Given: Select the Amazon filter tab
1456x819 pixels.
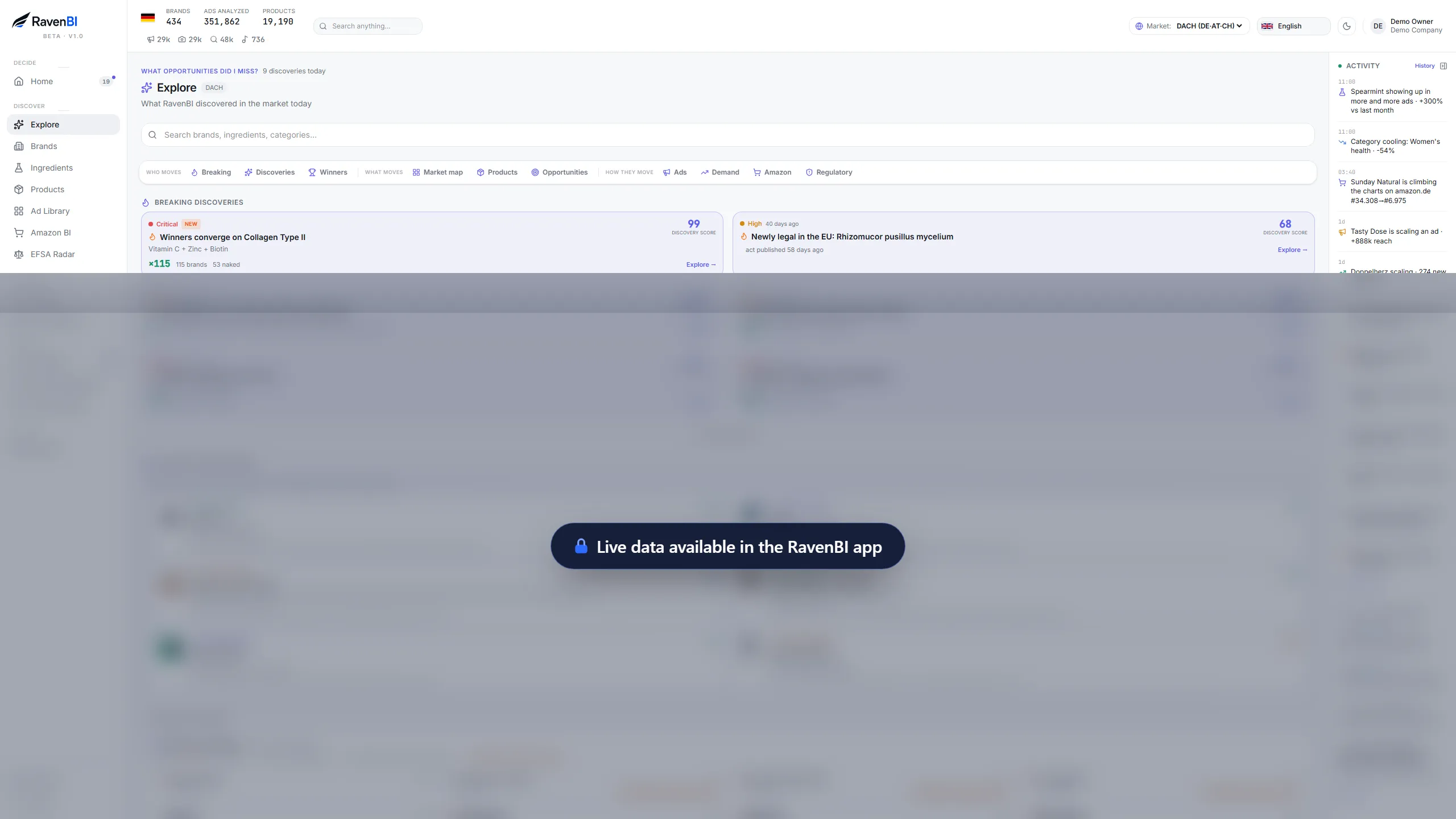Looking at the screenshot, I should (772, 172).
